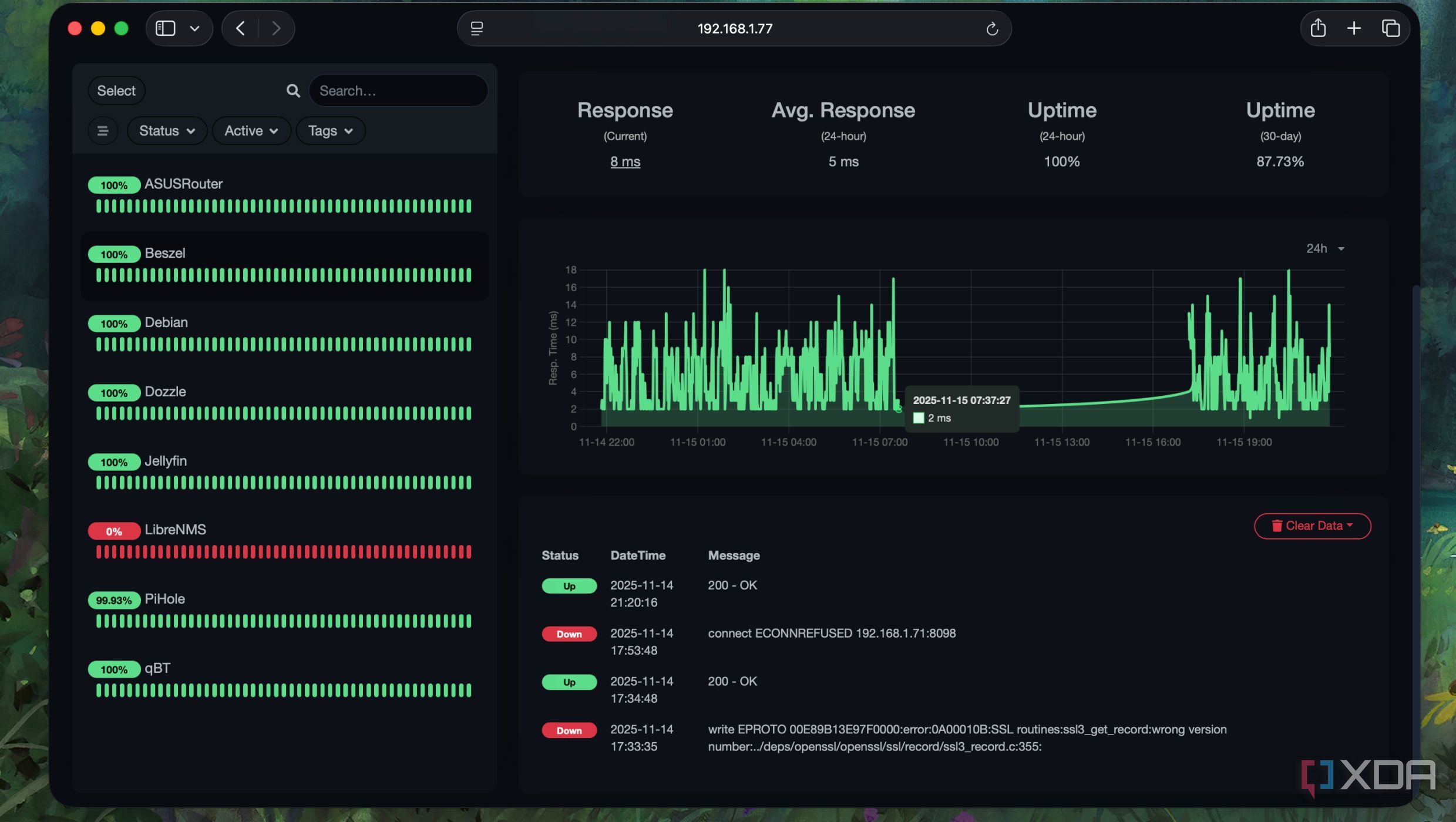The height and width of the screenshot is (822, 1456).
Task: Click the magnifier search icon
Action: pos(293,90)
